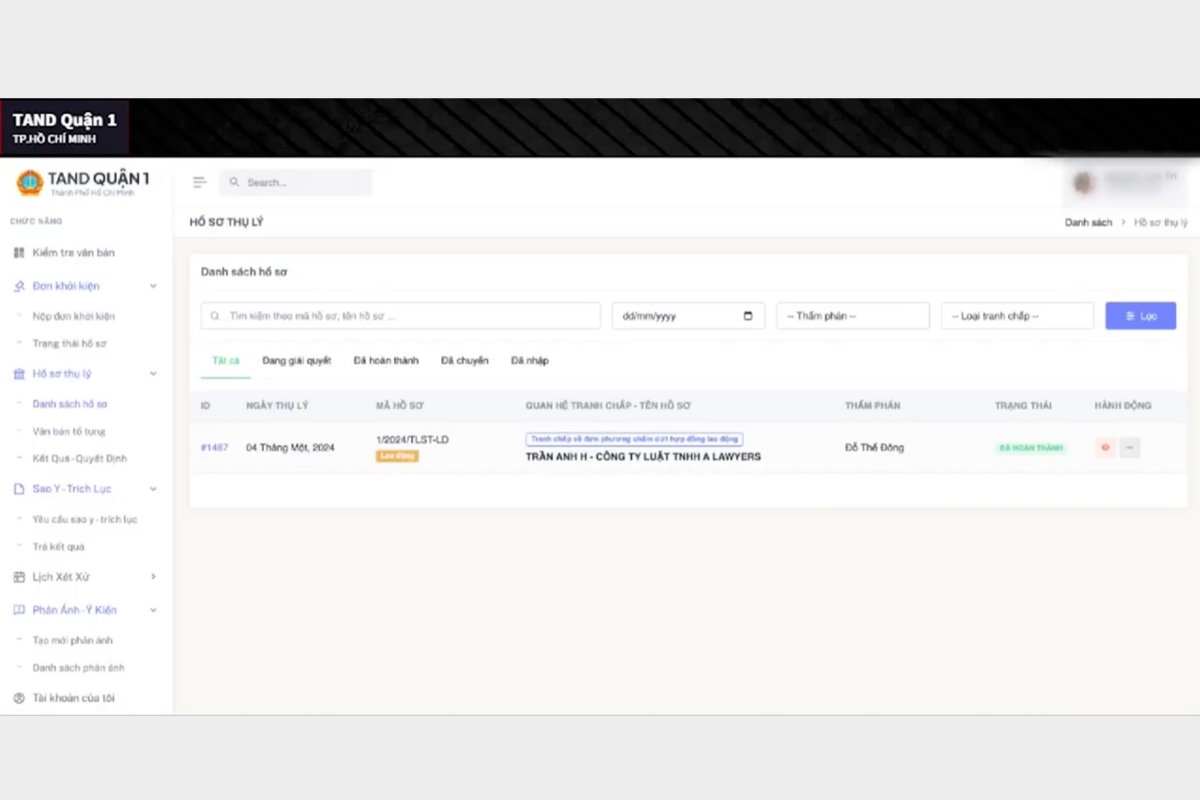Click the TAND Quận 1 emblem logo
Screen dimensions: 1200x800
tap(29, 183)
